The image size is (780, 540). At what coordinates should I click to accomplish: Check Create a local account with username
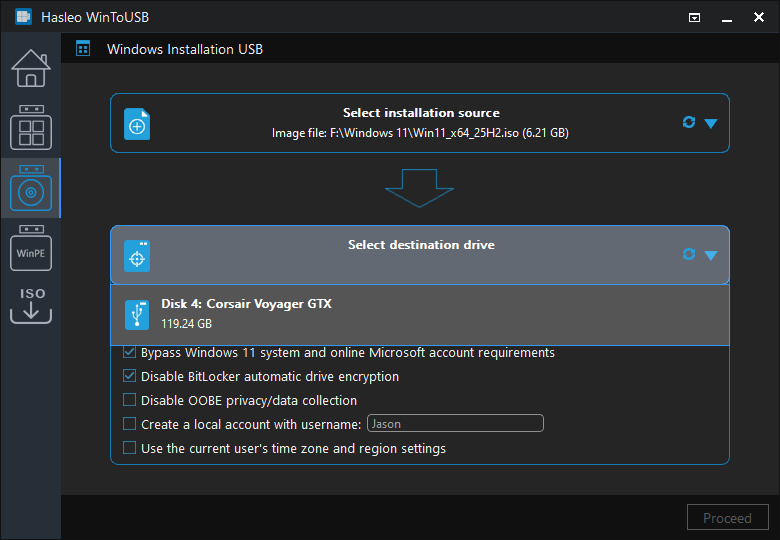coord(129,424)
